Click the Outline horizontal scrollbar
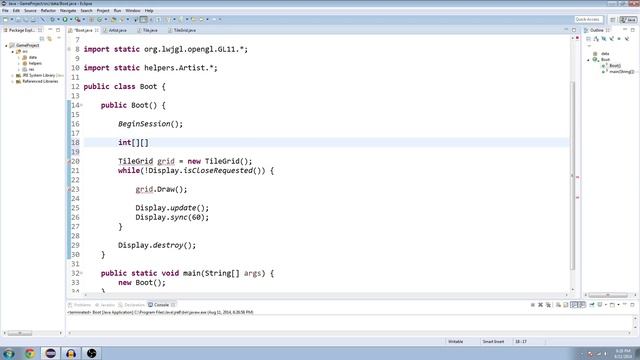This screenshot has width=640, height=360. [x=608, y=295]
